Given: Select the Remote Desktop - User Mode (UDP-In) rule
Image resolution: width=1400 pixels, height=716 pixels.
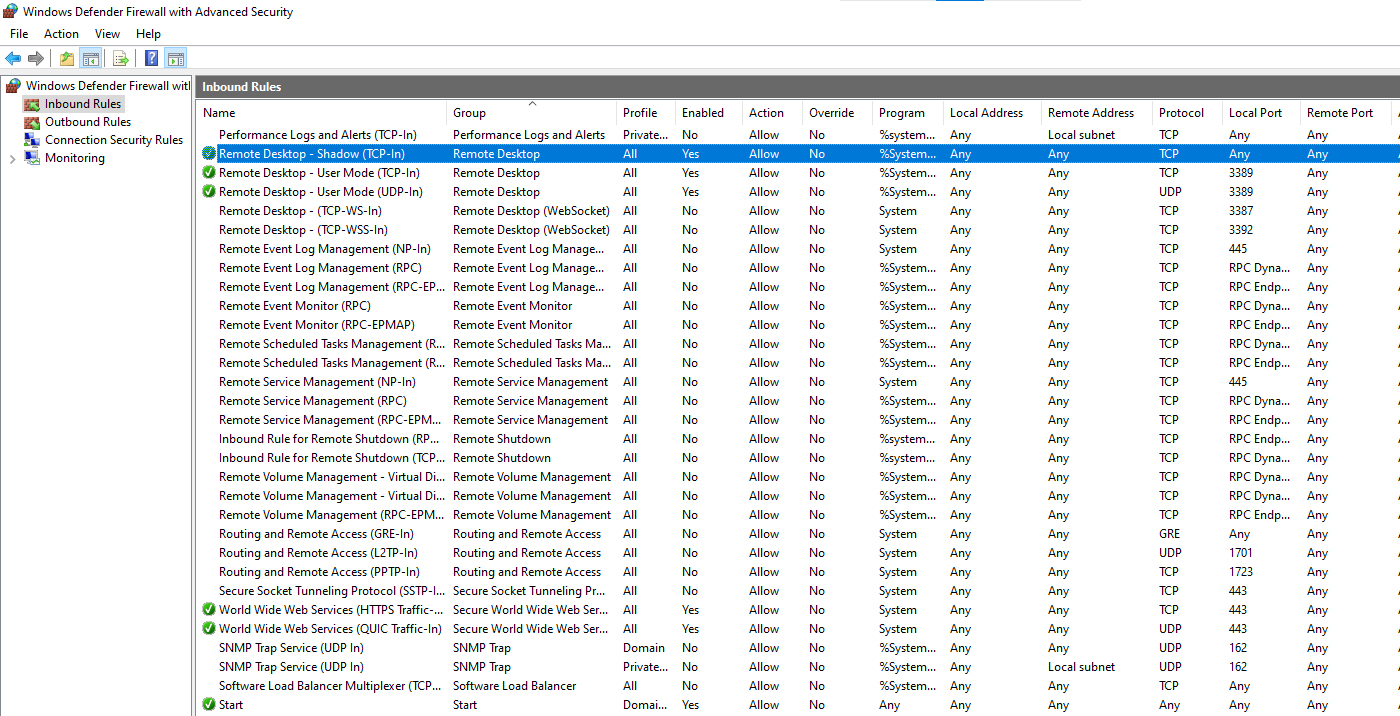Looking at the screenshot, I should (320, 192).
